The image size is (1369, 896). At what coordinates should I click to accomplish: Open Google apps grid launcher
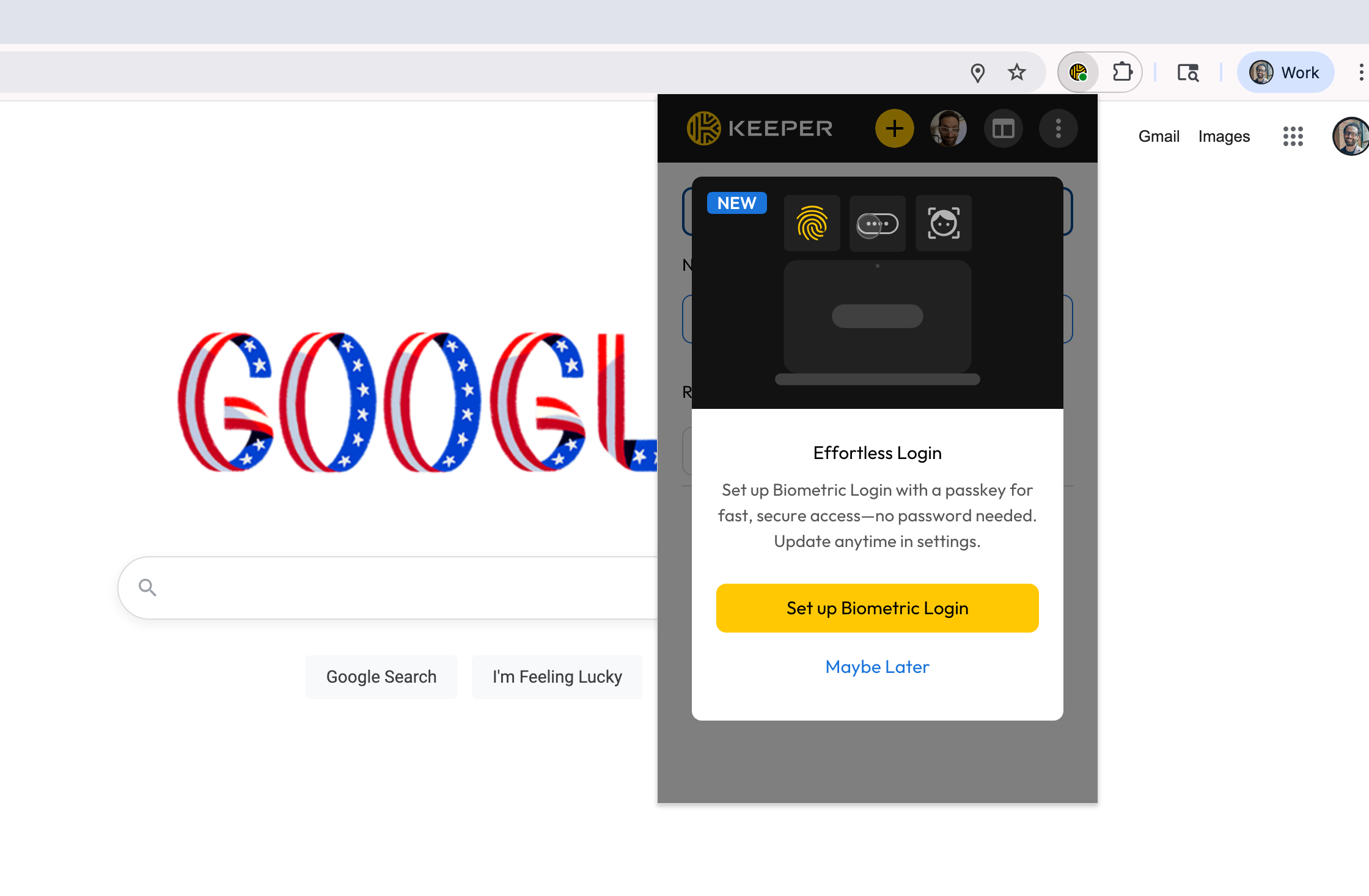(x=1293, y=136)
